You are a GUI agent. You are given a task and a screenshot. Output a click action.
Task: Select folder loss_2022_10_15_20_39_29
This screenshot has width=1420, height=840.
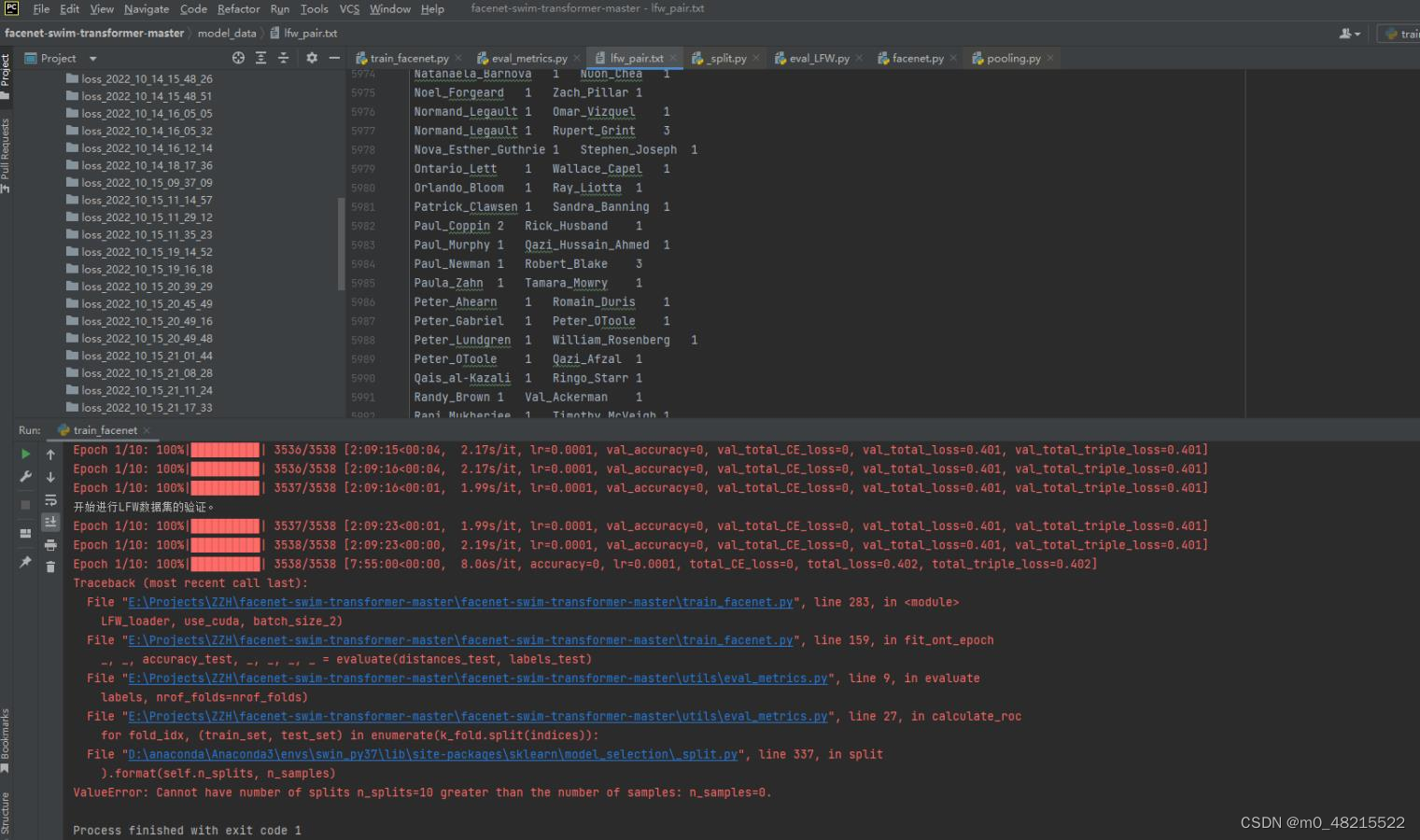(x=147, y=287)
